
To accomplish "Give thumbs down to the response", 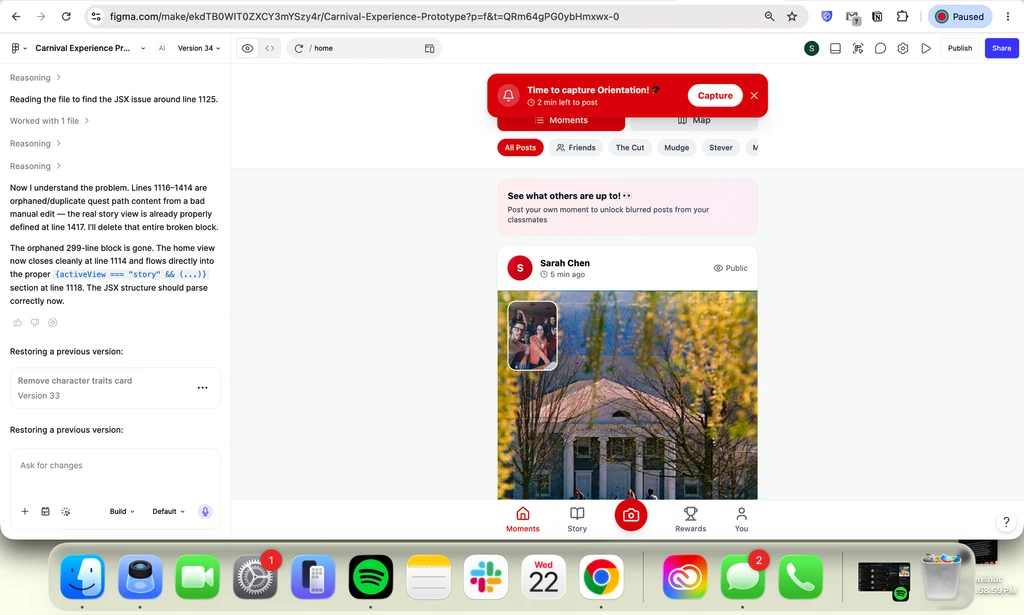I will (35, 323).
